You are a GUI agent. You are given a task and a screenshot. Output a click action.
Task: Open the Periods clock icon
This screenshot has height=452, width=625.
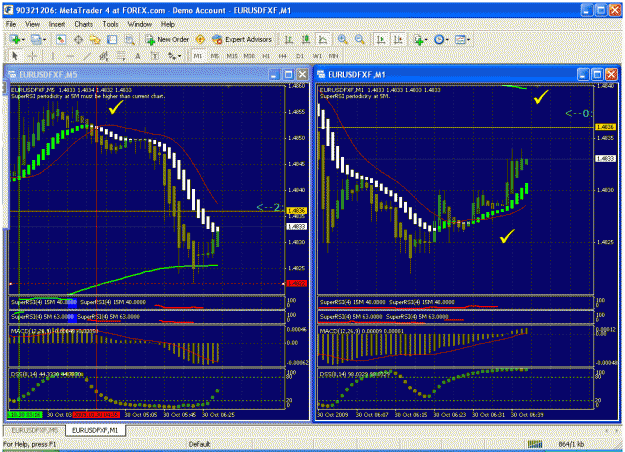439,39
